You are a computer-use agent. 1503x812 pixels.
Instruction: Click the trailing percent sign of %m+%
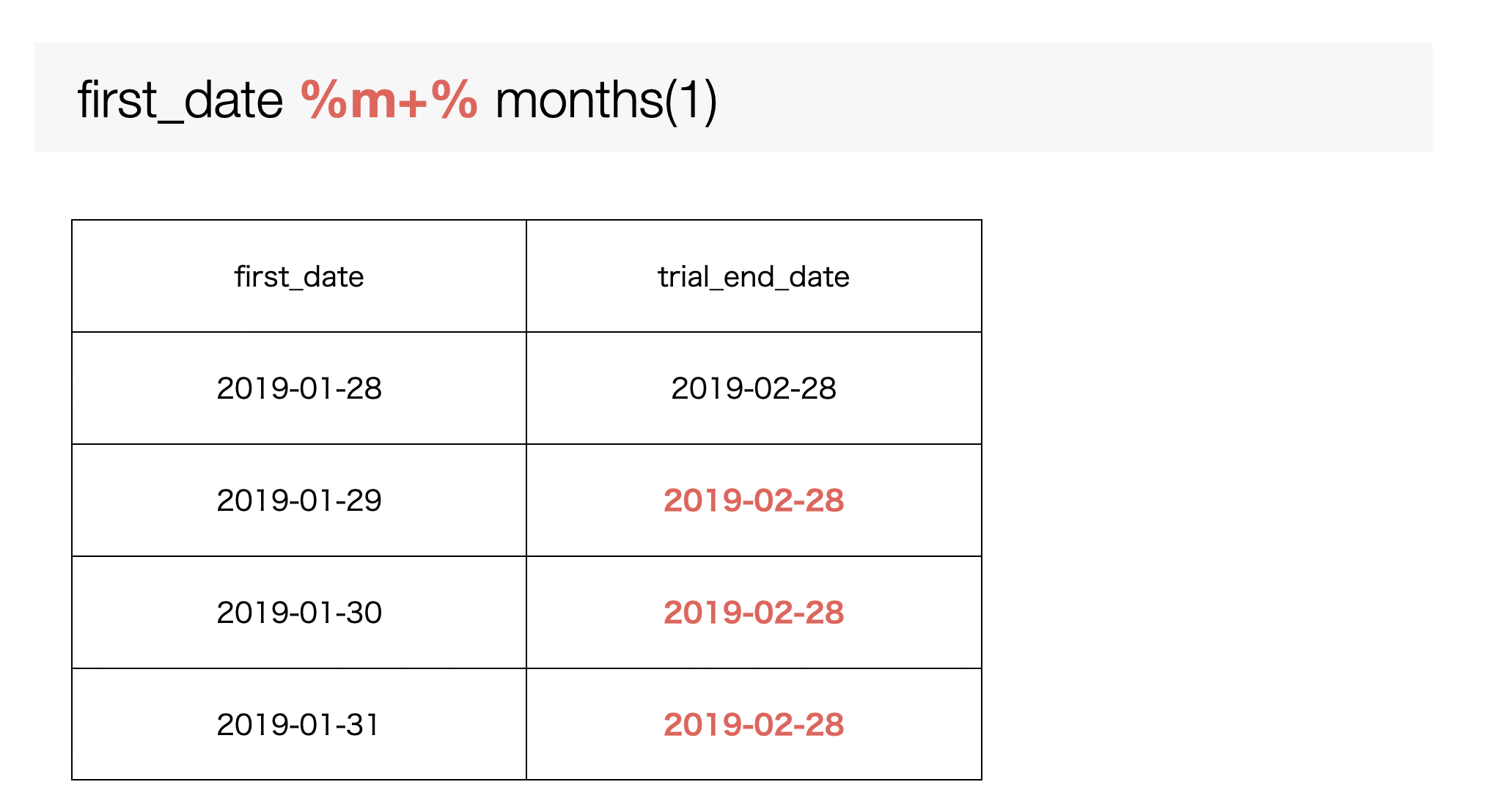pyautogui.click(x=455, y=100)
